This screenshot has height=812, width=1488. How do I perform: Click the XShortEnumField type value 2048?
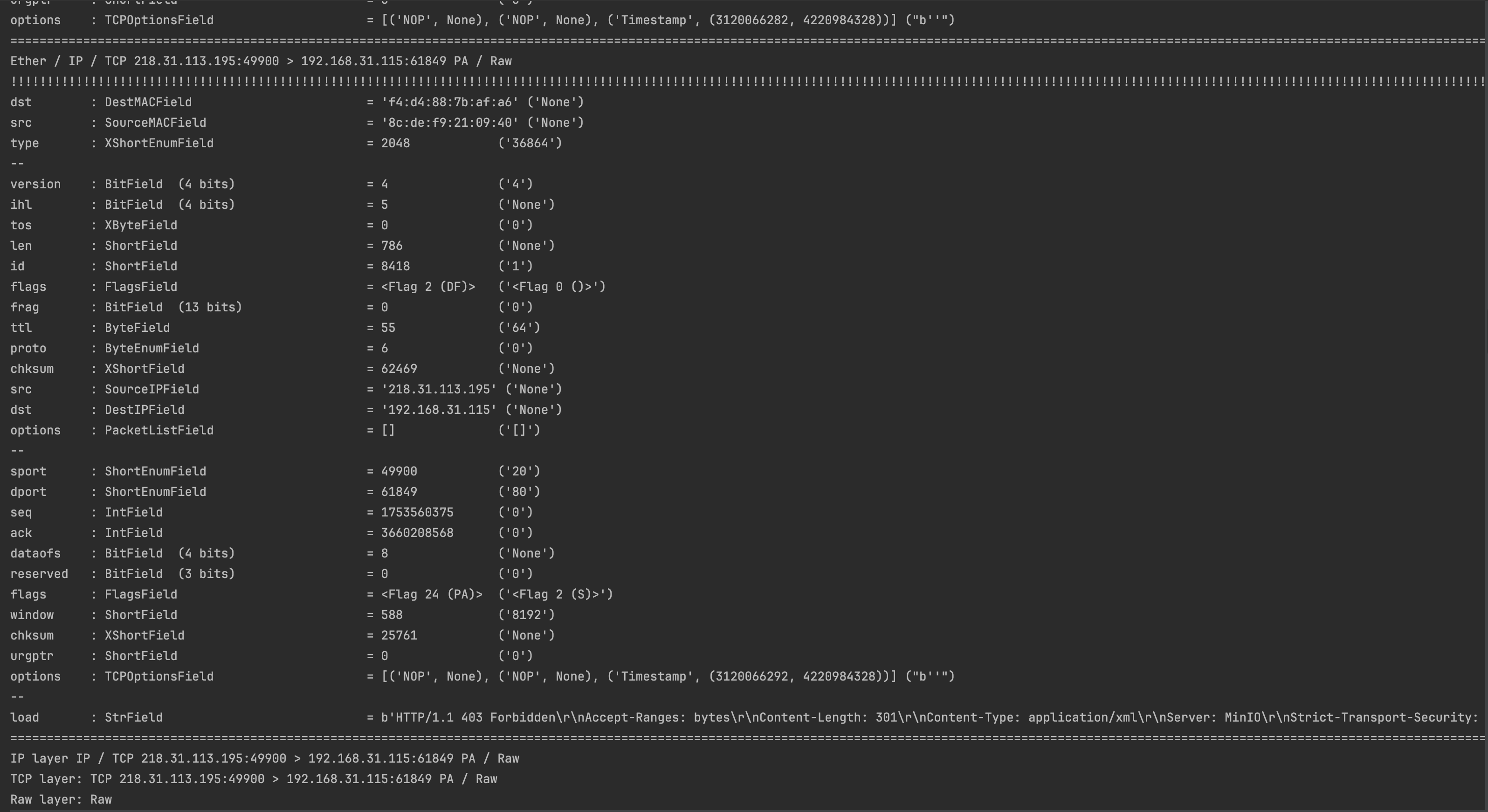point(395,143)
